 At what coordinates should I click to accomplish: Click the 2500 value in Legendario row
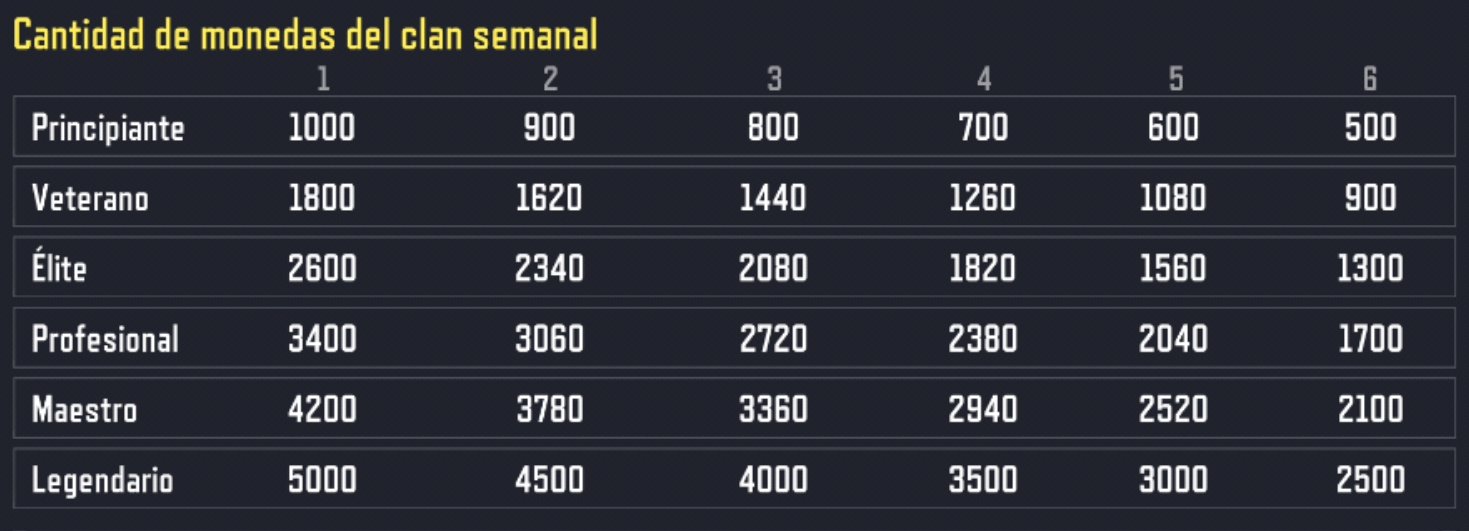(x=1370, y=480)
